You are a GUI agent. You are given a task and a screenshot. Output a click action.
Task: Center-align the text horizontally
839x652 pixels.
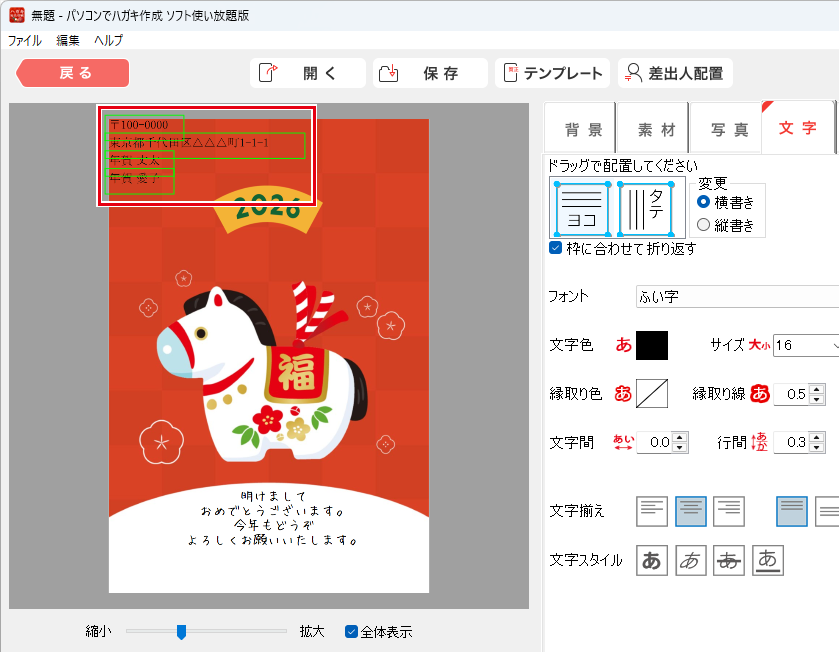coord(691,511)
